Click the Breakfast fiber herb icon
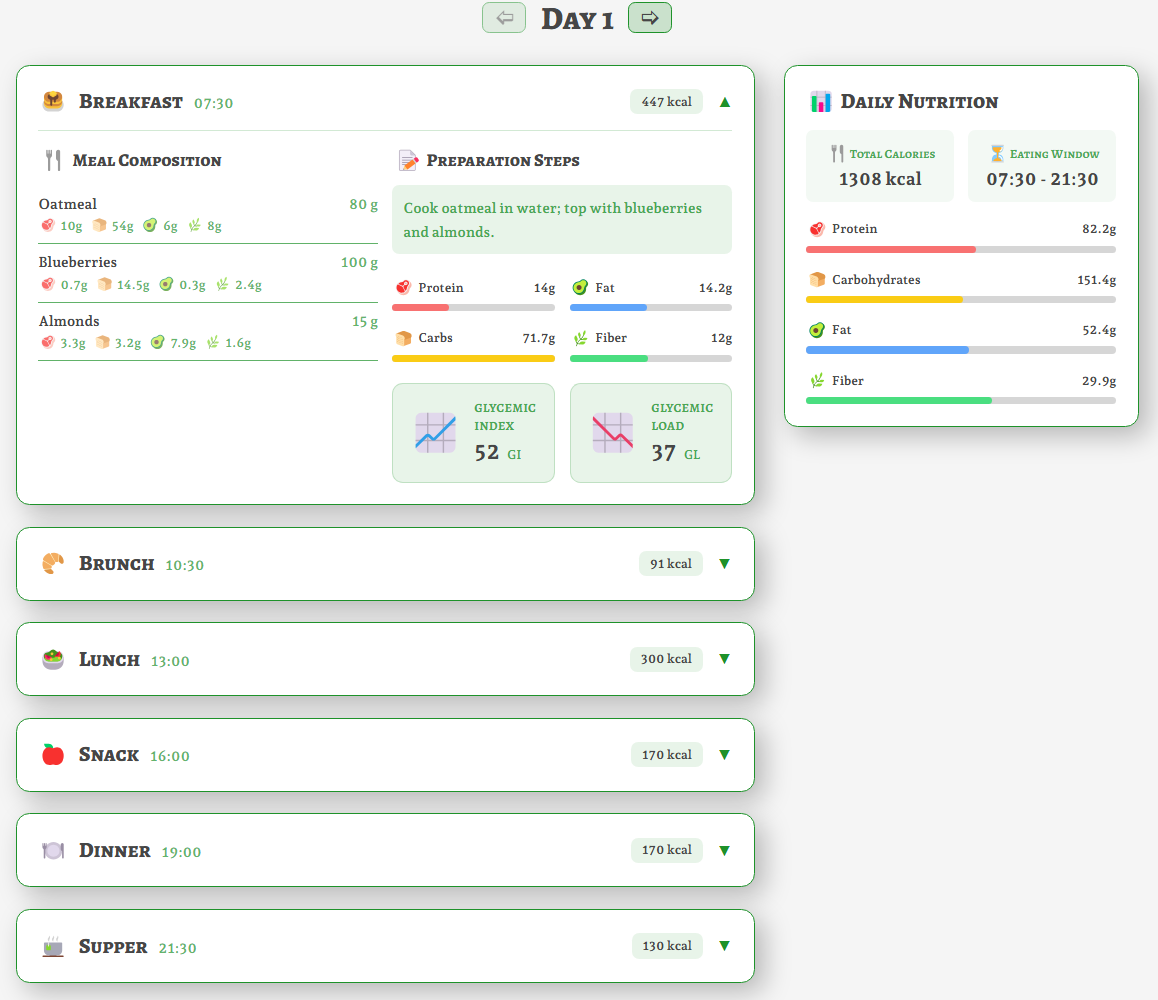 pos(580,338)
